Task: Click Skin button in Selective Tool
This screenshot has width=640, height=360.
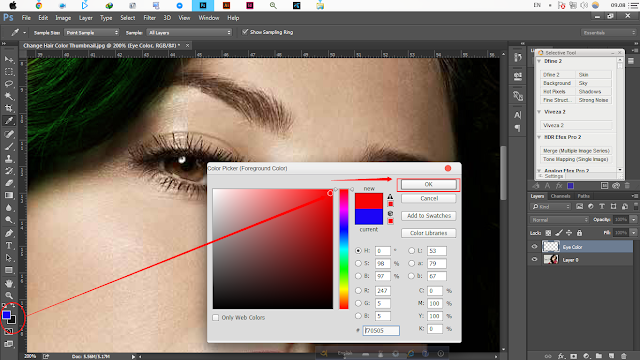Action: (x=594, y=75)
